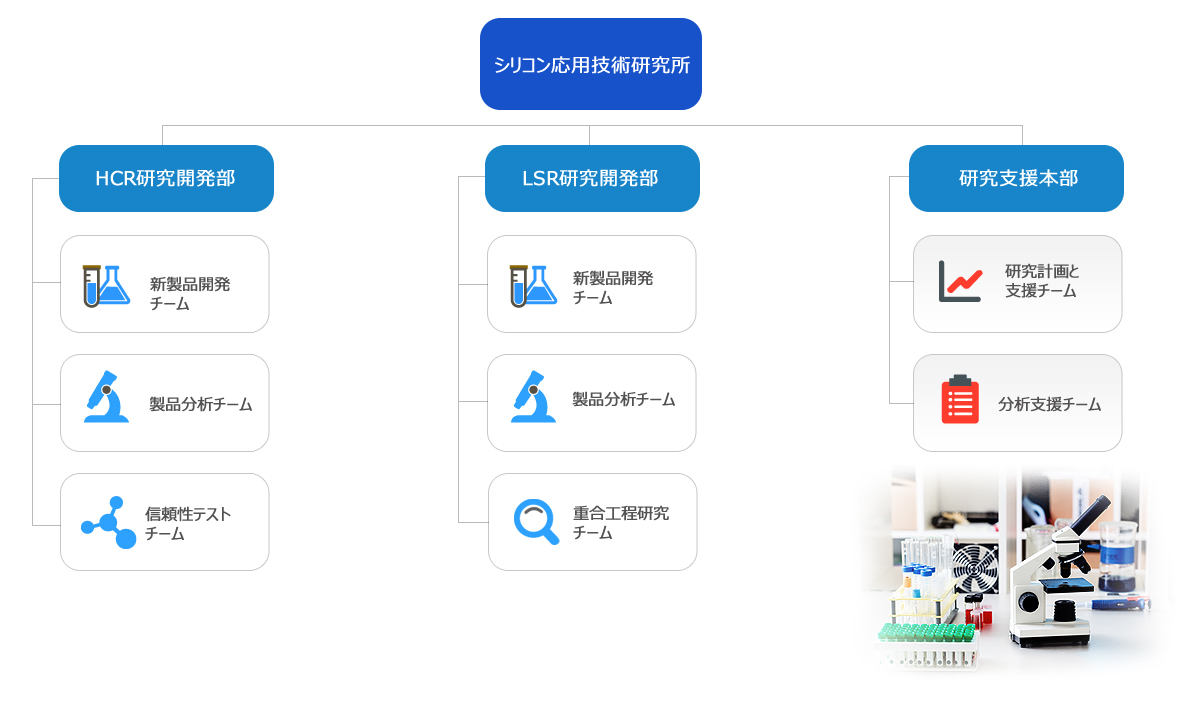Click the flask icon under HCR研究開発部
1201x712 pixels.
[106, 285]
